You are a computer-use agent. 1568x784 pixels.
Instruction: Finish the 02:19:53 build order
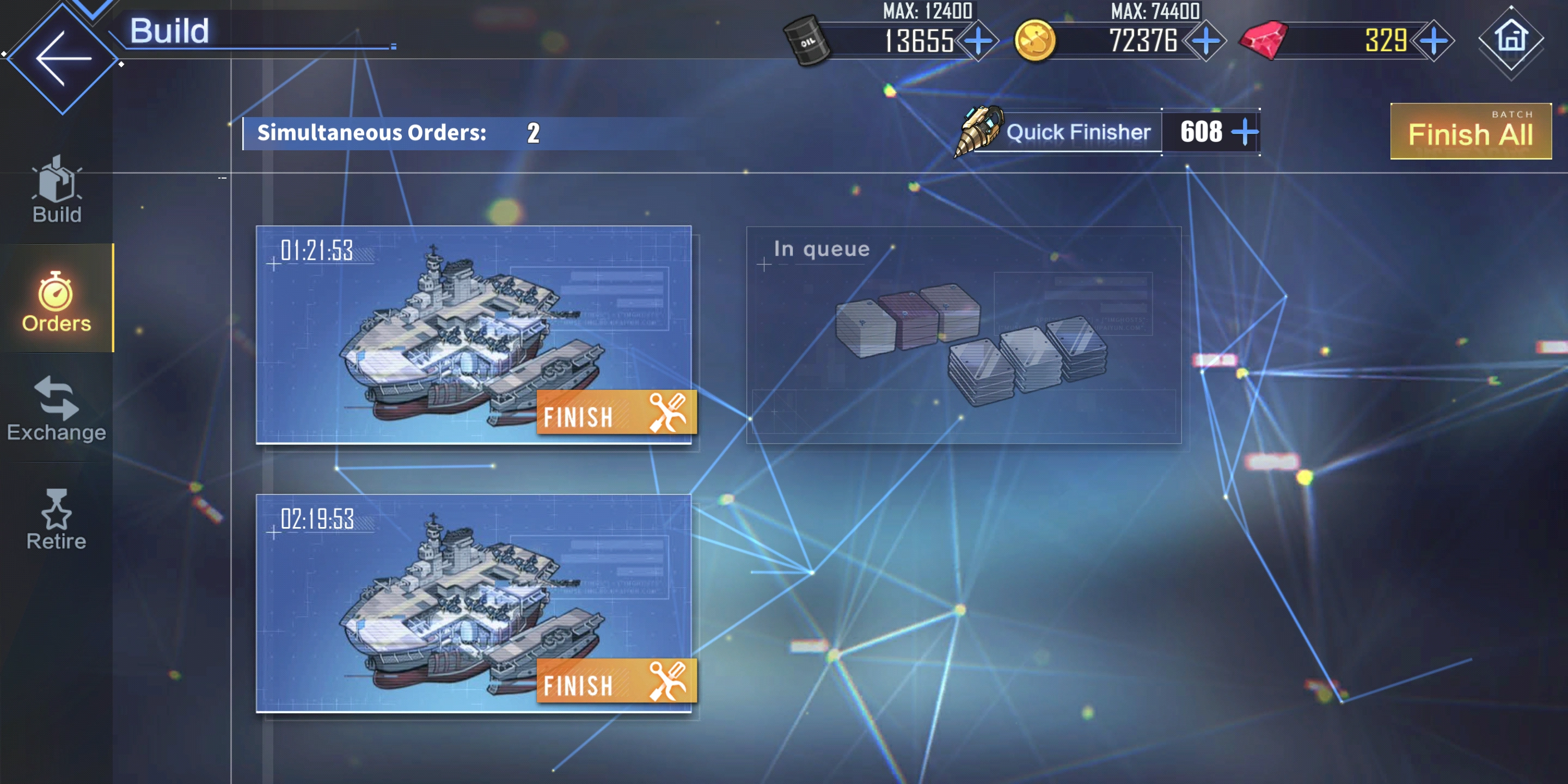click(x=616, y=681)
